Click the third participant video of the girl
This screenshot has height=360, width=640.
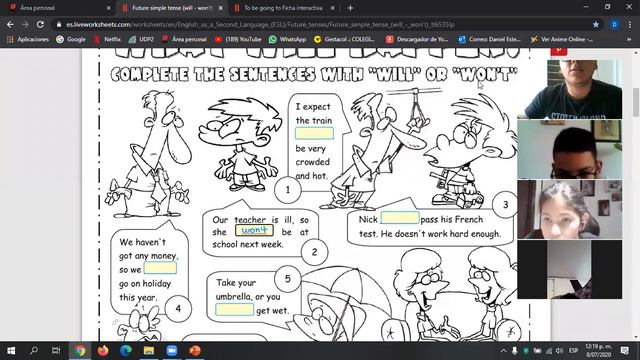pyautogui.click(x=570, y=209)
